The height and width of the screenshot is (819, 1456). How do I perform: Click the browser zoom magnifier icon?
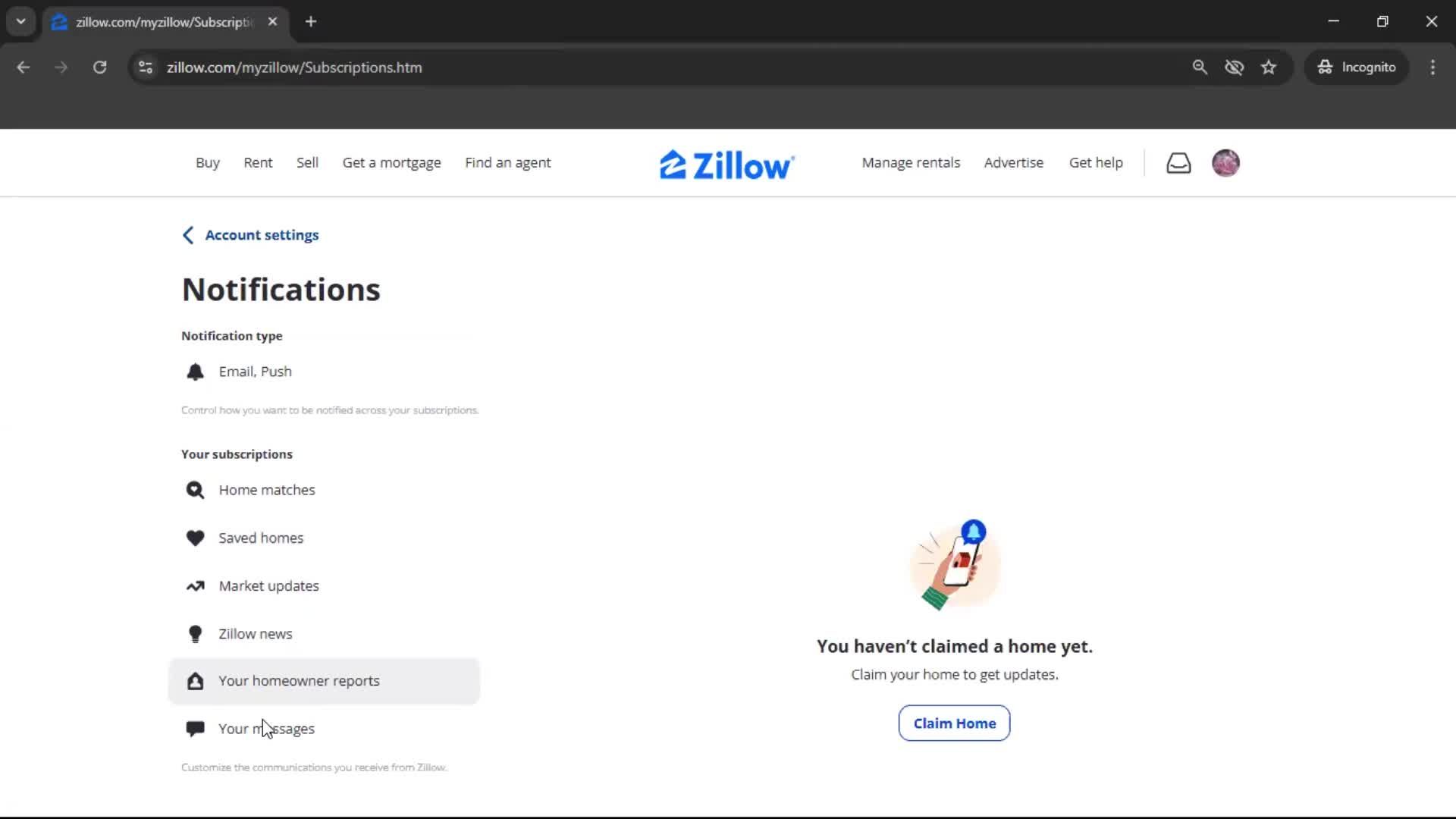point(1200,67)
